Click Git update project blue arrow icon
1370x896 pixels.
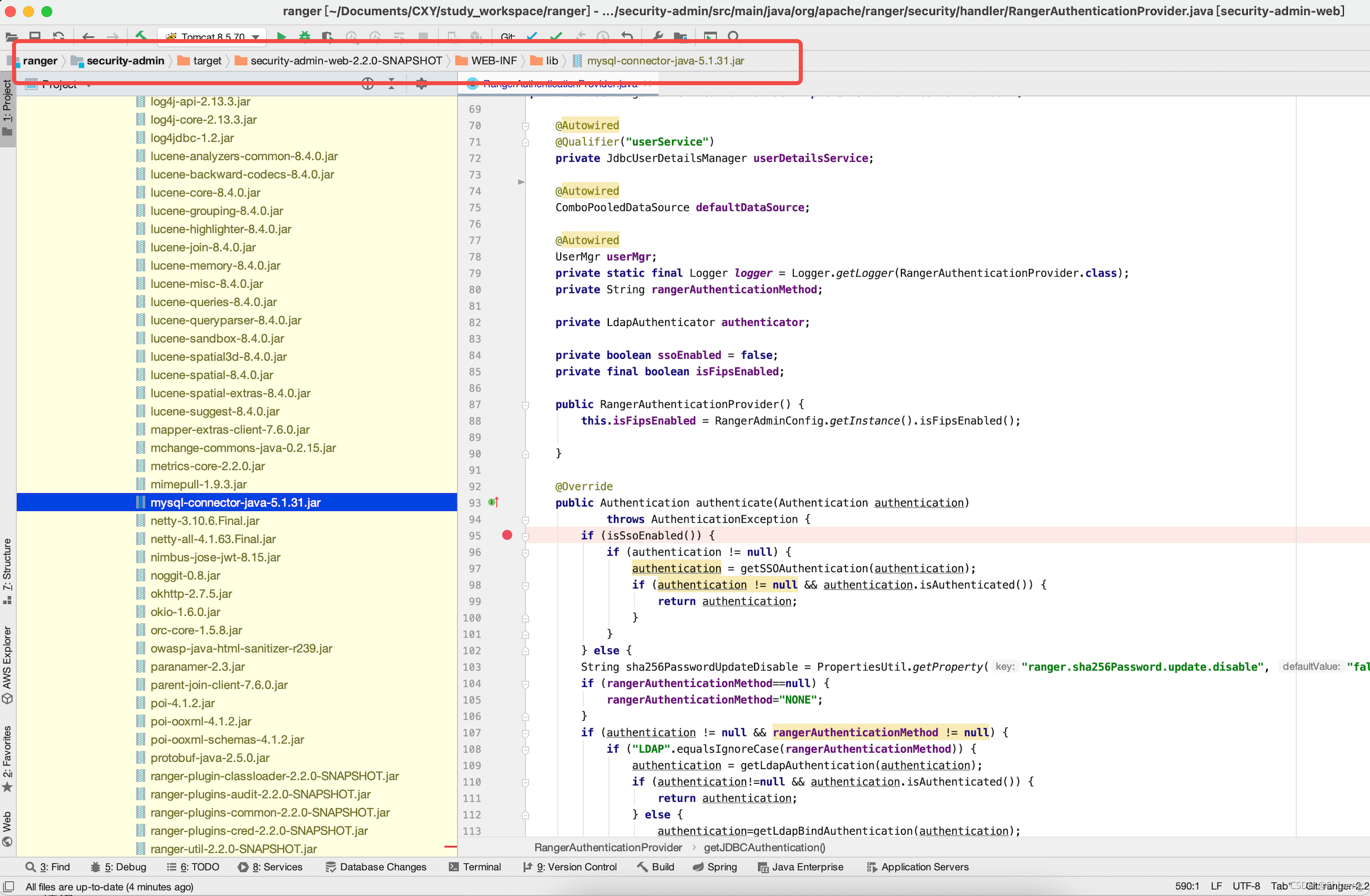coord(532,37)
